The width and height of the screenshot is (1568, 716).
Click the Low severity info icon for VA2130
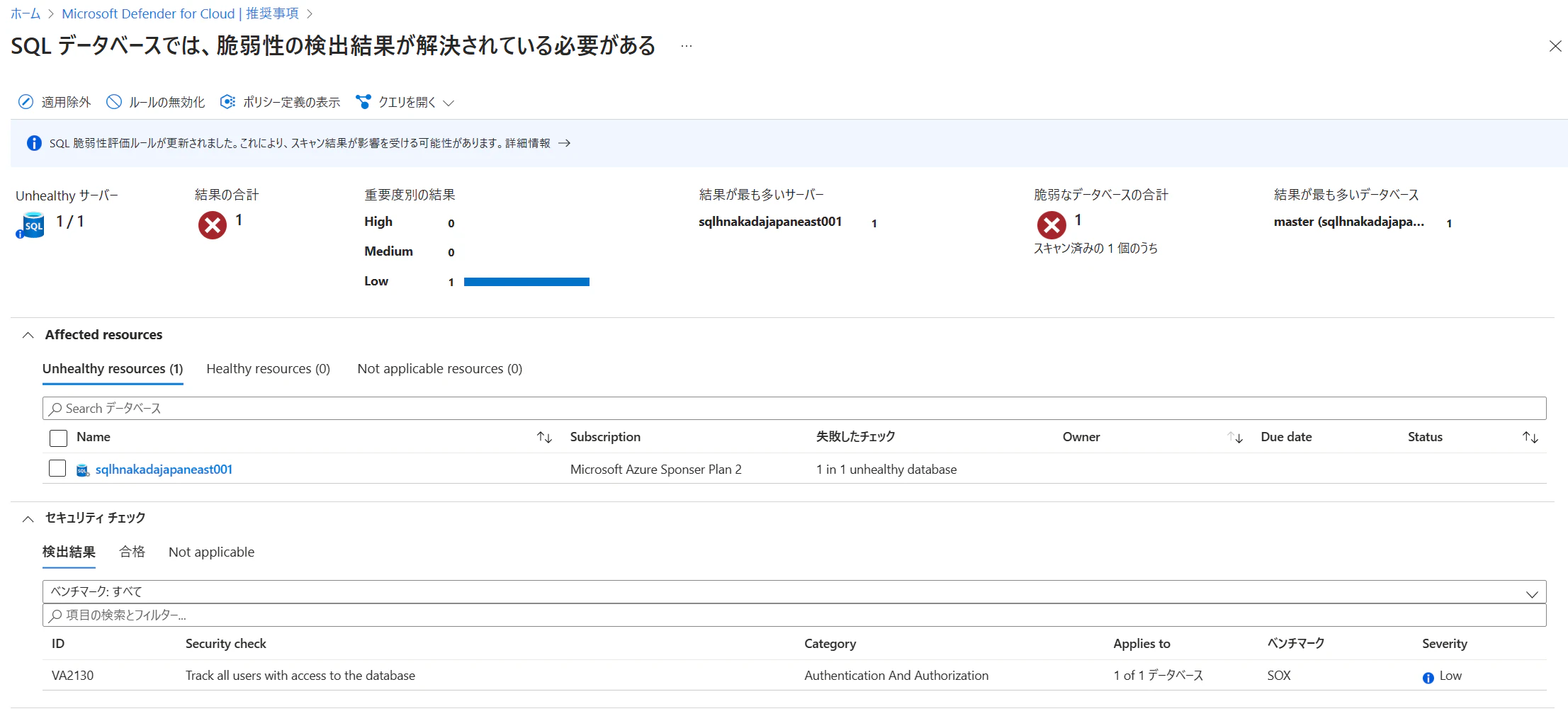coord(1428,678)
